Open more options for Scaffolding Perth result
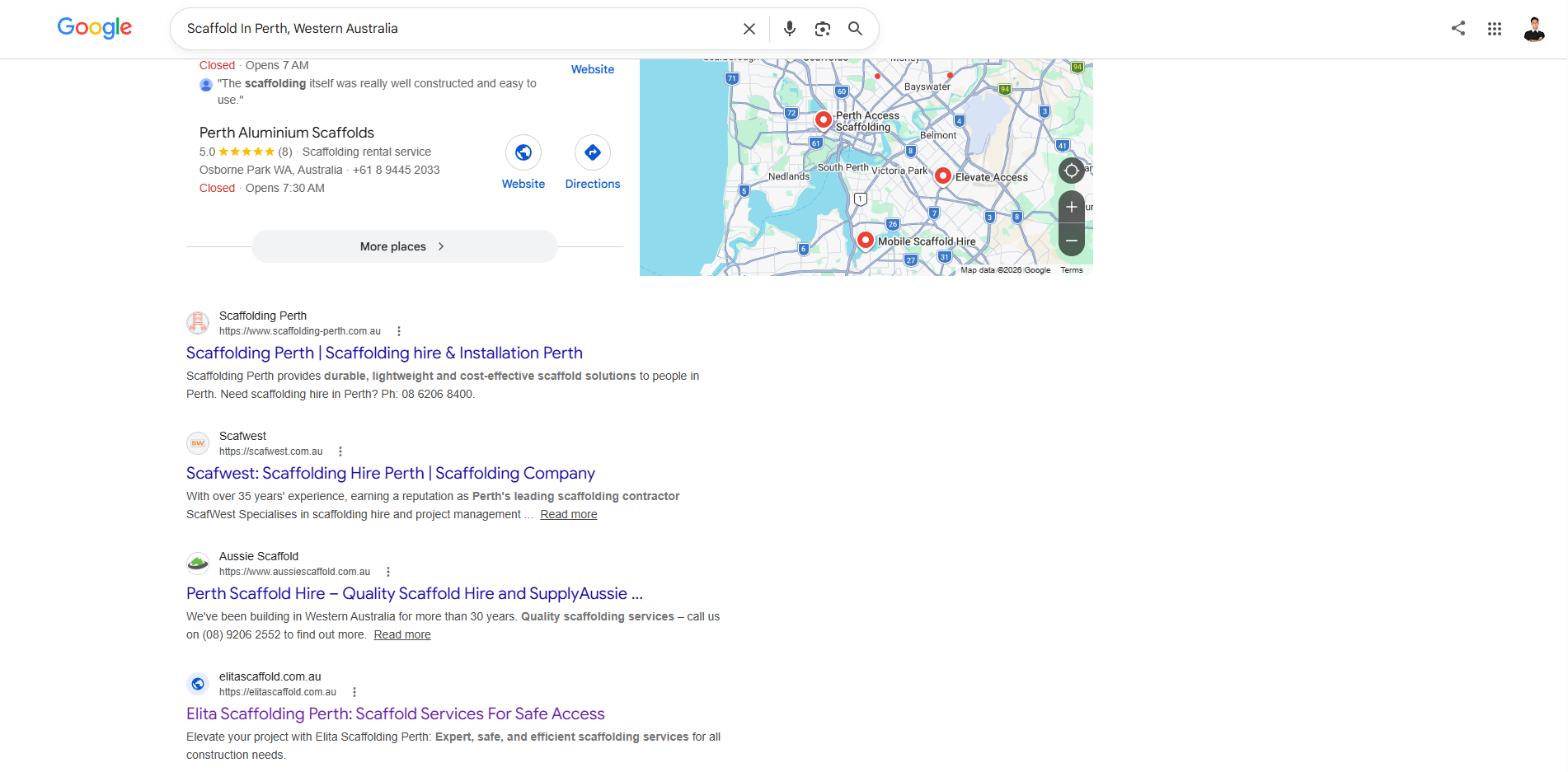The width and height of the screenshot is (1568, 772). click(399, 331)
